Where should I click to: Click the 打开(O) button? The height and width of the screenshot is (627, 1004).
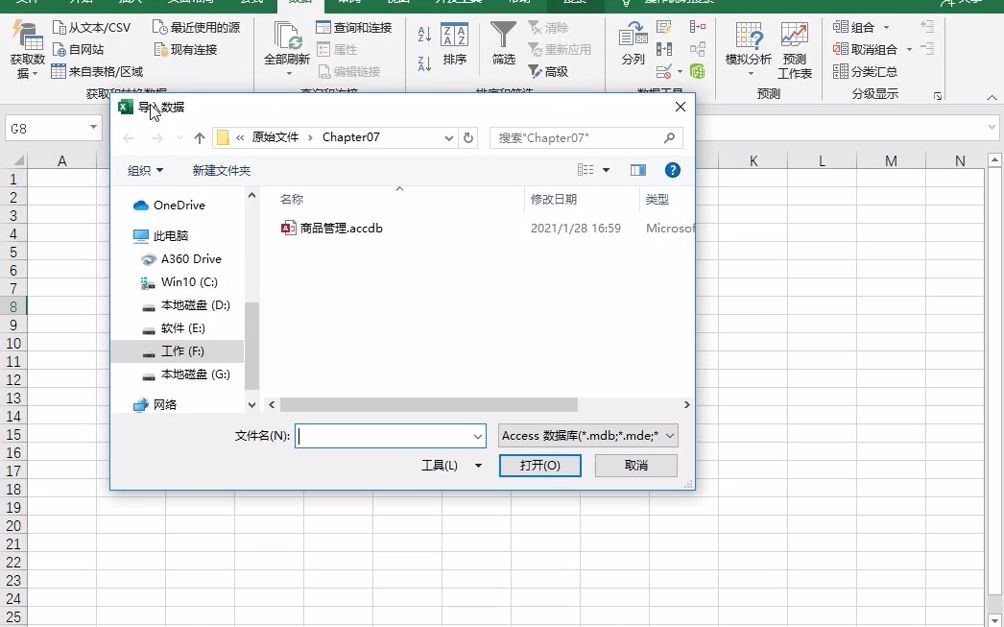point(539,466)
